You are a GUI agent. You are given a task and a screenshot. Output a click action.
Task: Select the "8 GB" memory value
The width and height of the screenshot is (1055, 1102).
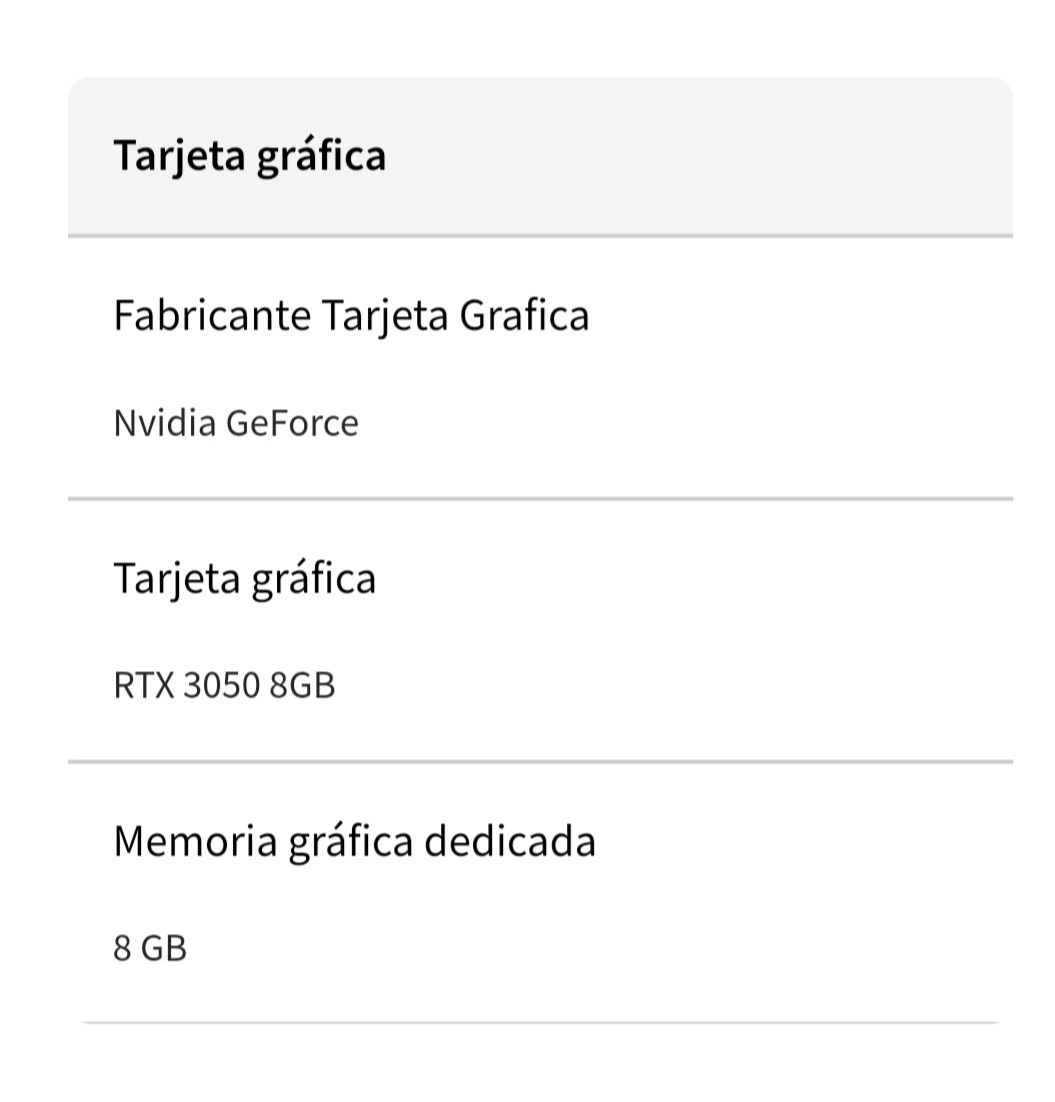150,948
